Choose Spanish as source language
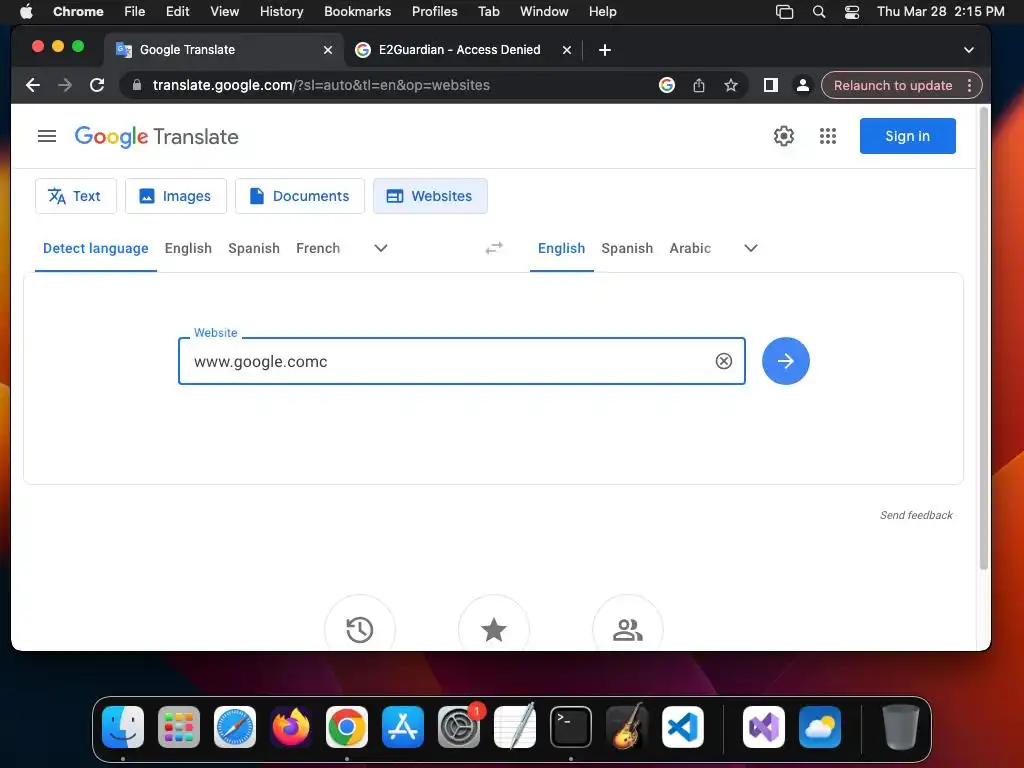This screenshot has width=1024, height=768. [x=254, y=248]
